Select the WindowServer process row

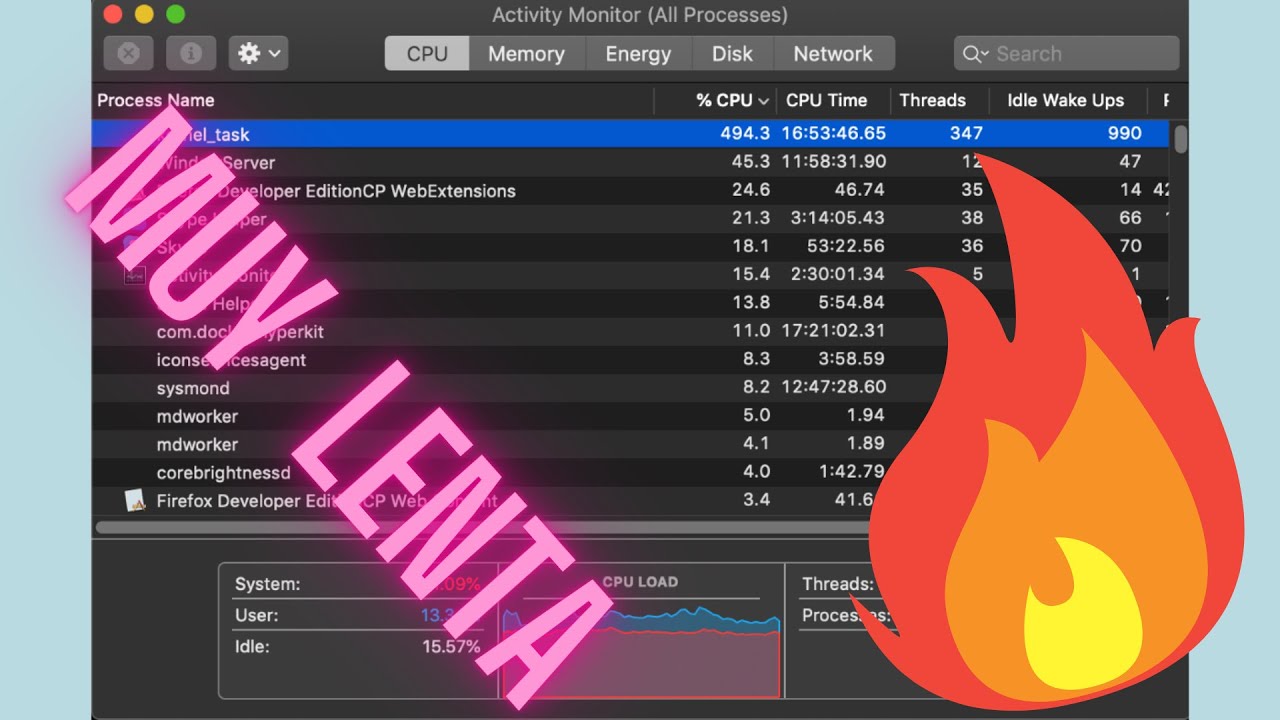(x=630, y=162)
